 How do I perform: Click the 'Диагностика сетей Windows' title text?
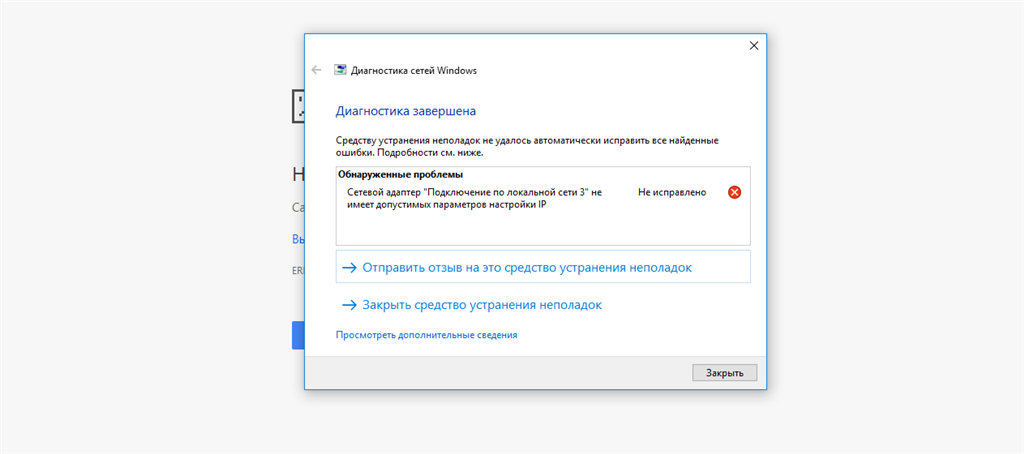point(414,71)
